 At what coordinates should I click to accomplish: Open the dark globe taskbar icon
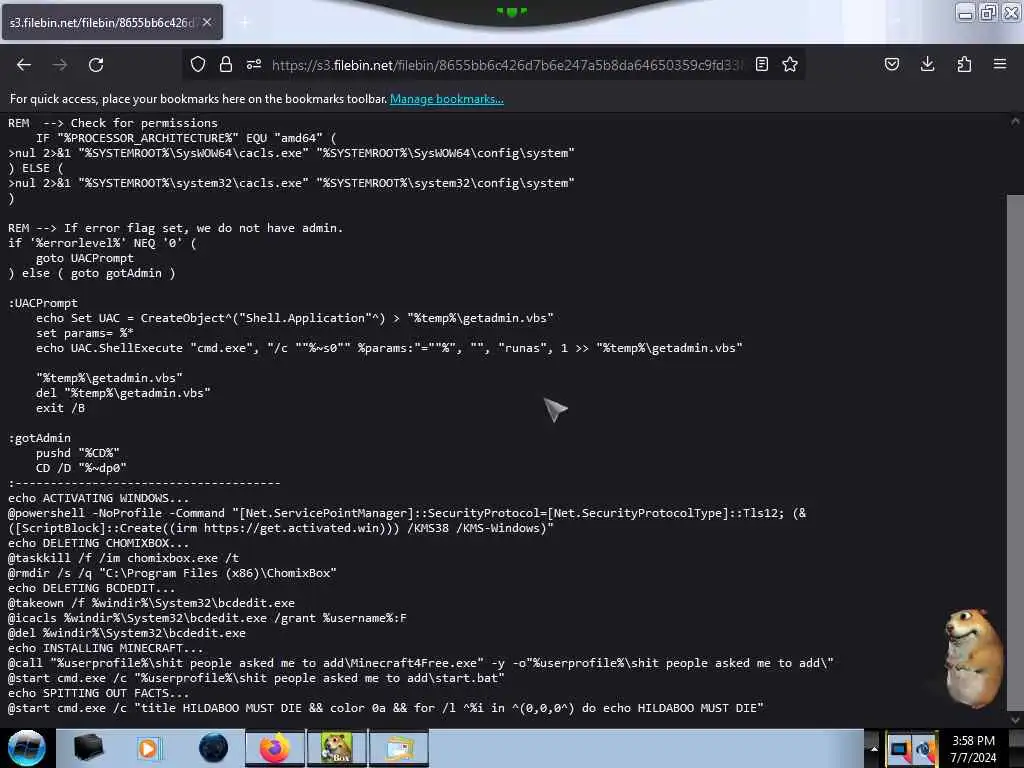[x=213, y=748]
